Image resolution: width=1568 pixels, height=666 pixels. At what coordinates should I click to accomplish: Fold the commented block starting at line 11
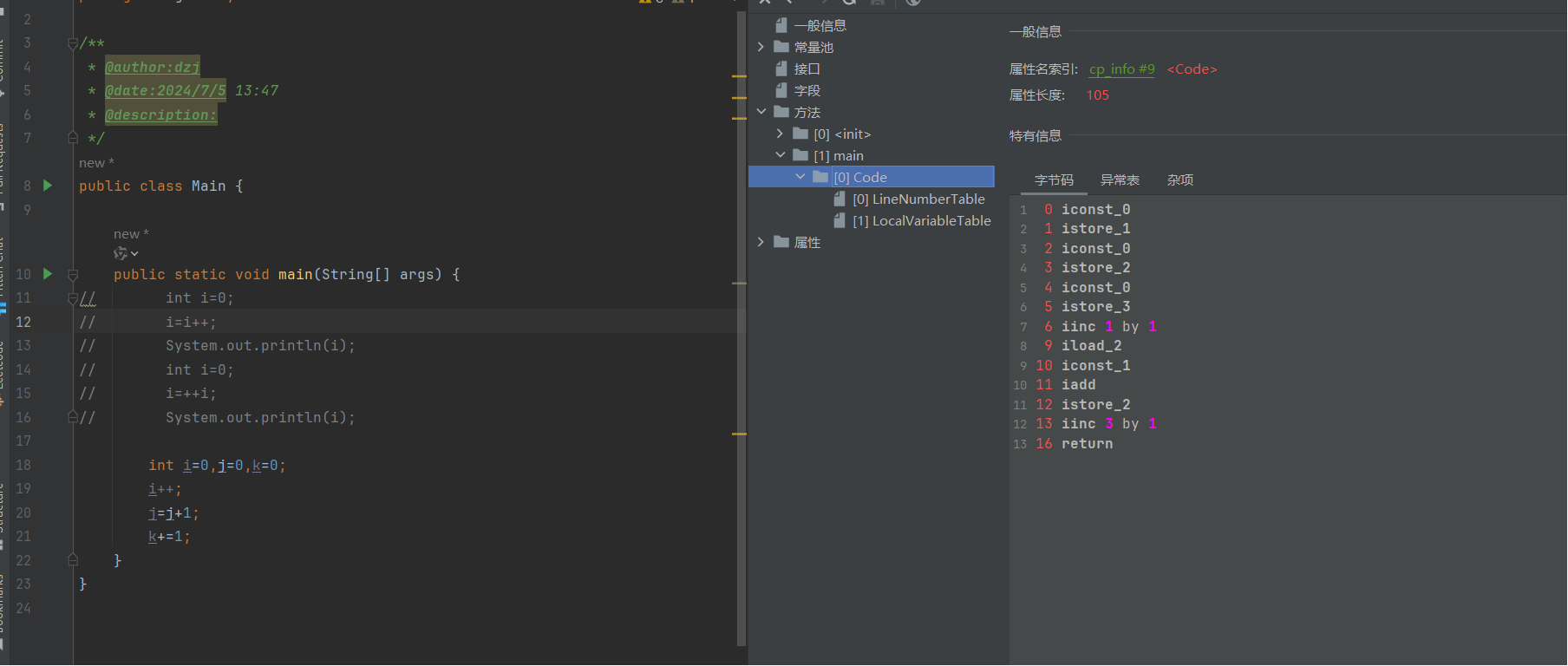point(73,298)
